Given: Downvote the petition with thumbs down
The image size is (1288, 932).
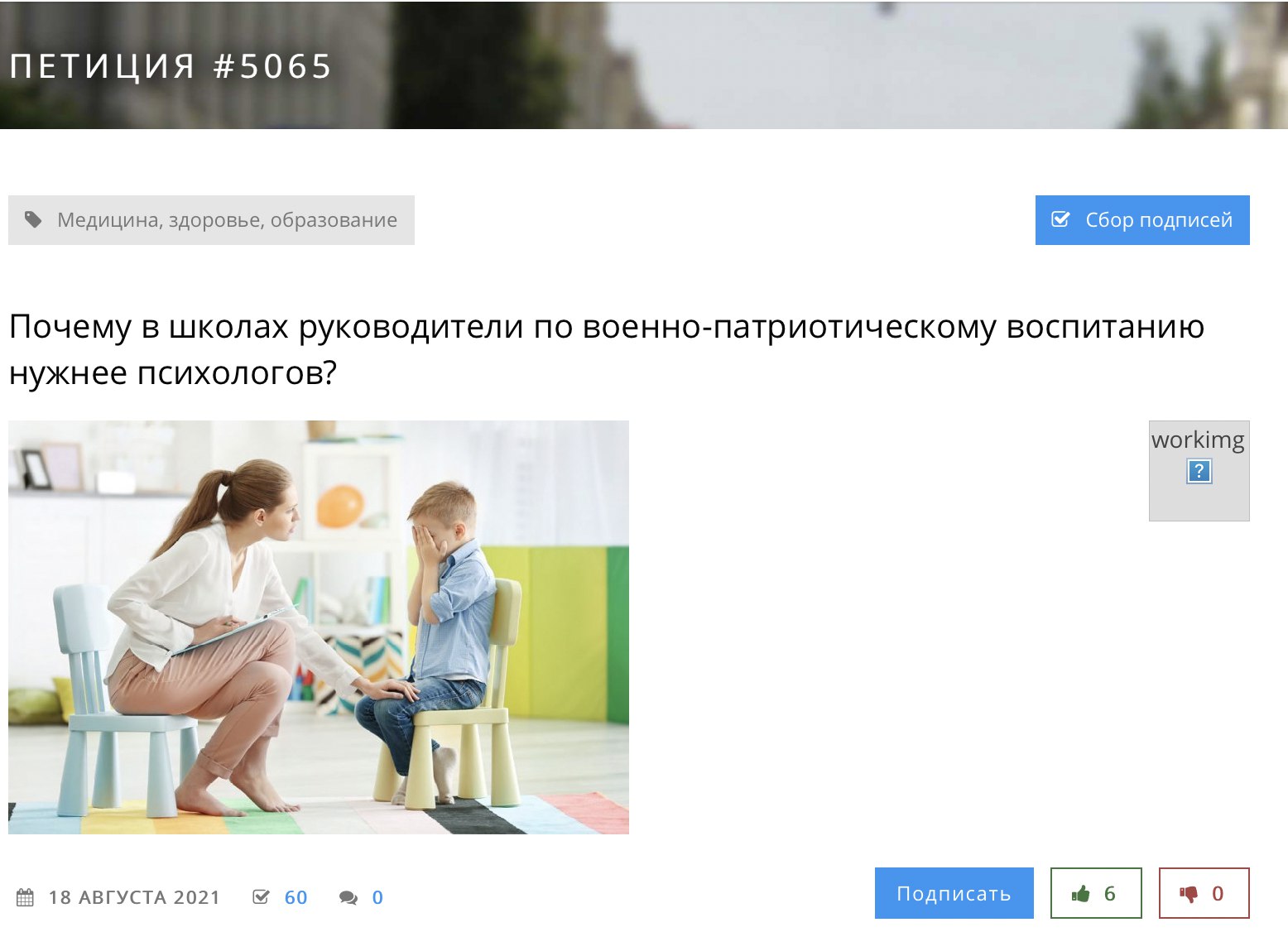Looking at the screenshot, I should click(x=1204, y=893).
